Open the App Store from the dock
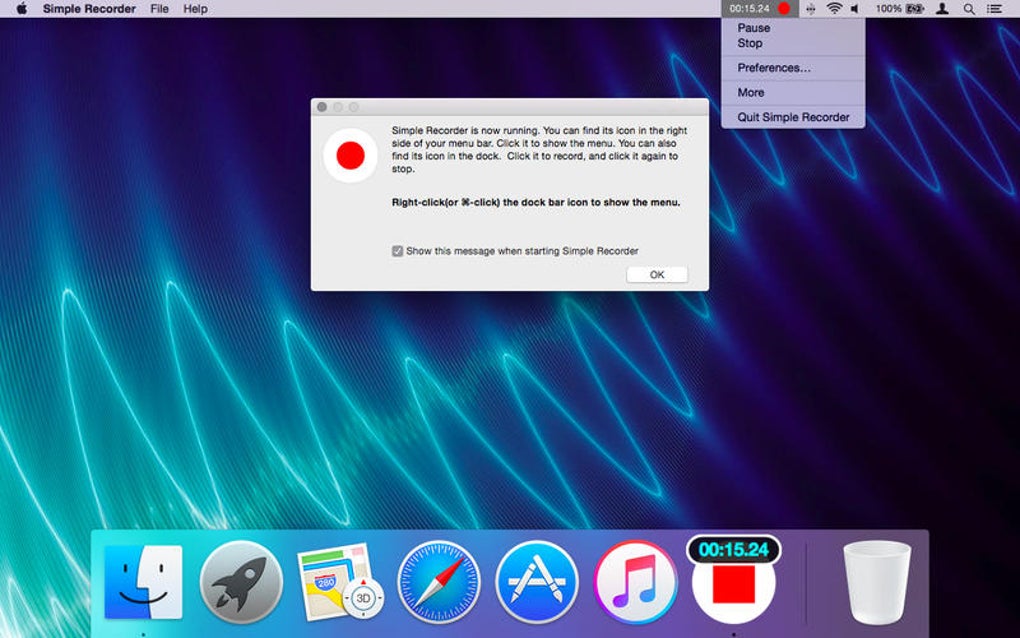Viewport: 1020px width, 638px height. tap(536, 580)
